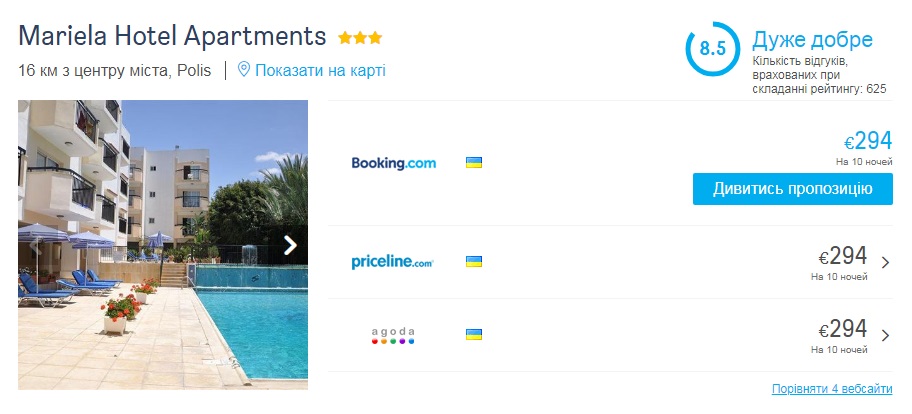Viewport: 912px width, 414px height.
Task: Click the 8.5 rating circle
Action: (x=712, y=49)
